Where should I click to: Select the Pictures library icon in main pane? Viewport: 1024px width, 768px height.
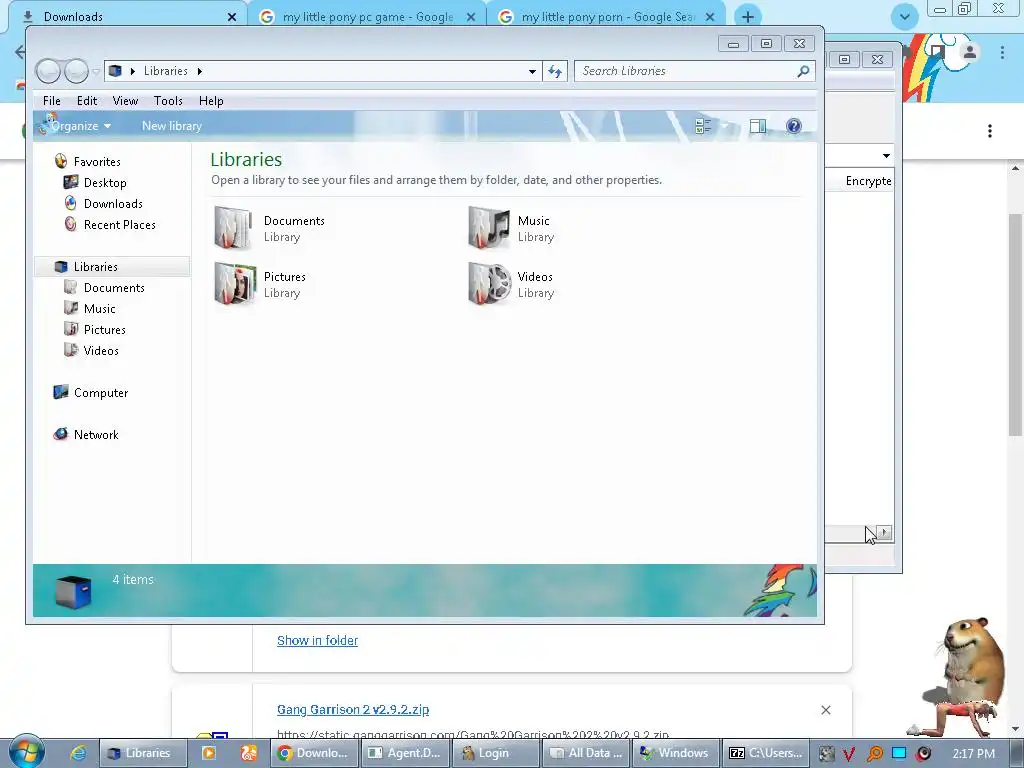234,283
